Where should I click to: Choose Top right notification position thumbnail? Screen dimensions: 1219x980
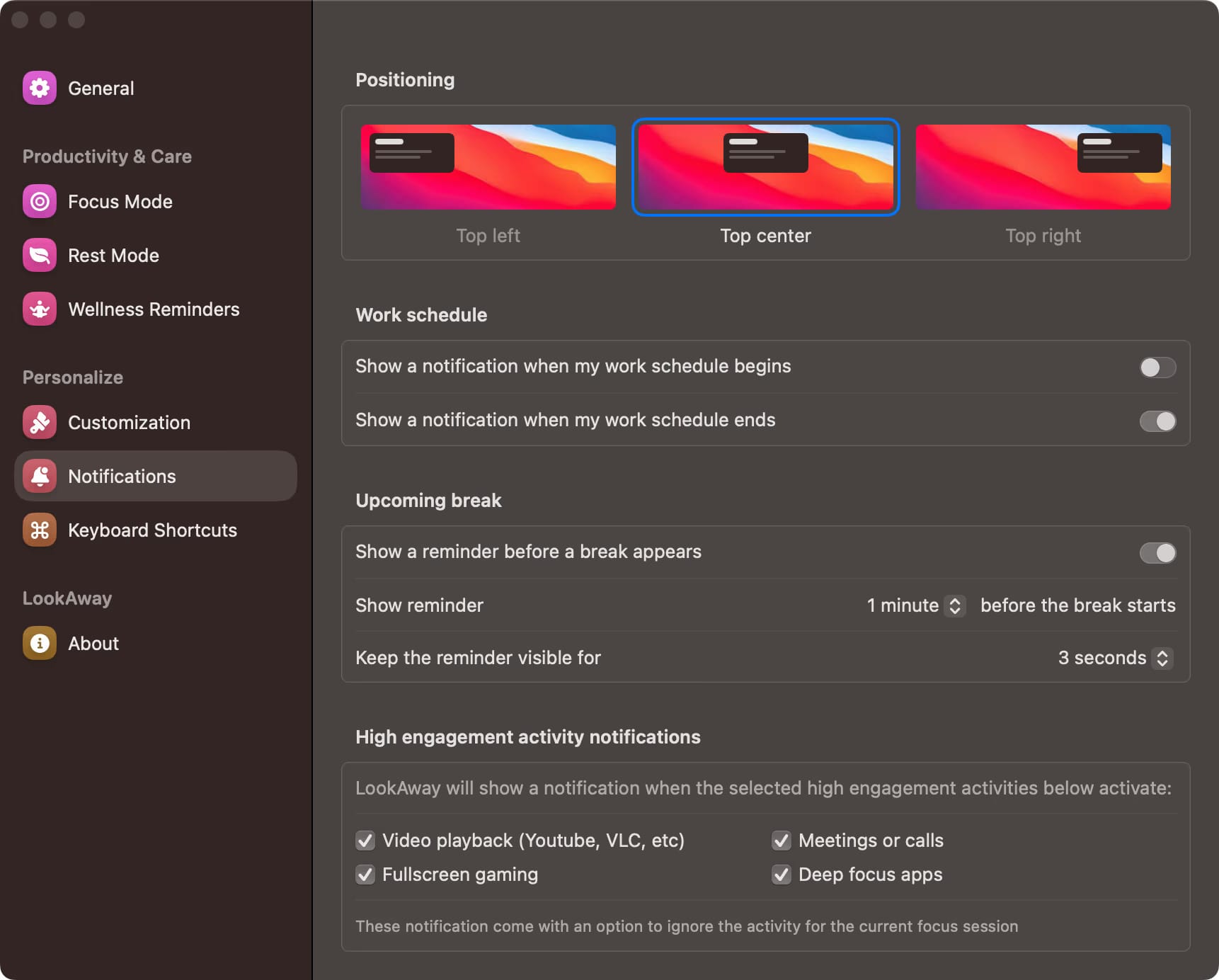click(1043, 167)
